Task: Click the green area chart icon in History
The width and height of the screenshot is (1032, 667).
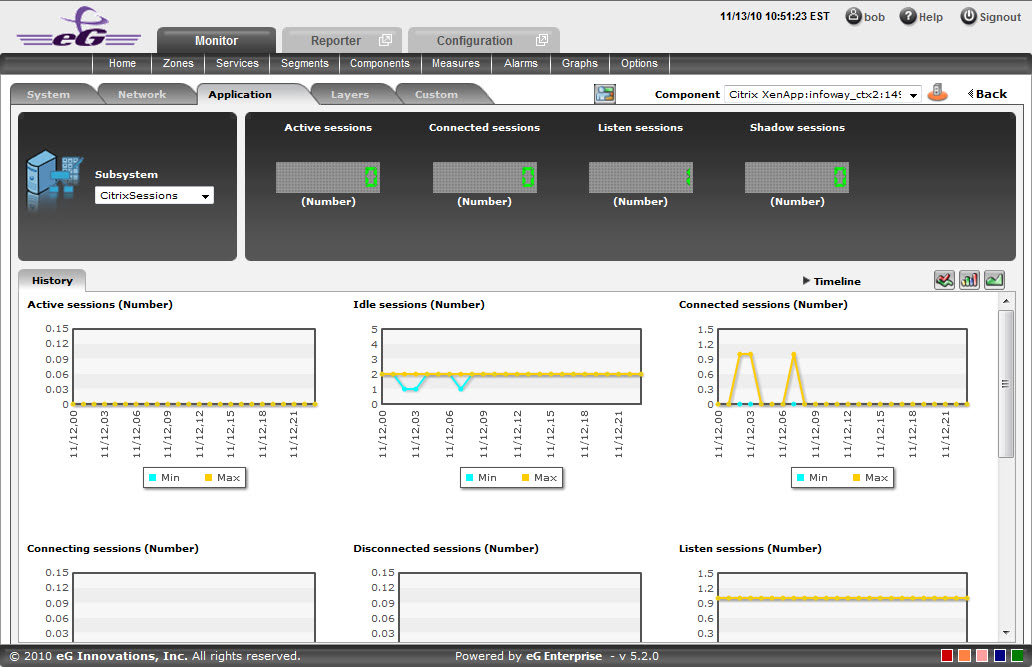Action: pyautogui.click(x=994, y=280)
